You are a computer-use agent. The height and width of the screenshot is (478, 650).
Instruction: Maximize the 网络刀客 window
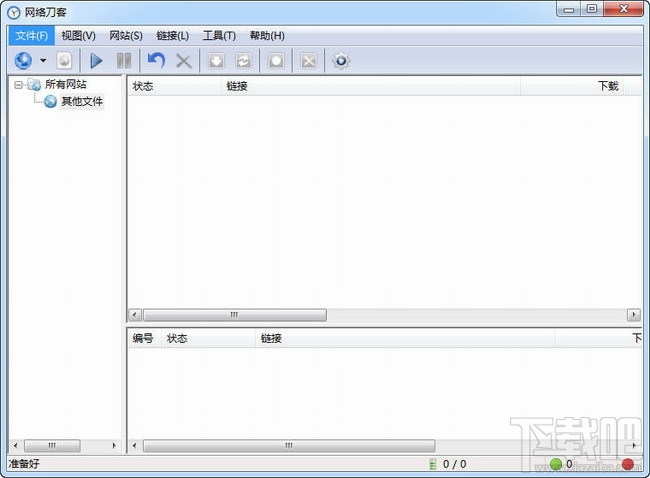point(592,9)
